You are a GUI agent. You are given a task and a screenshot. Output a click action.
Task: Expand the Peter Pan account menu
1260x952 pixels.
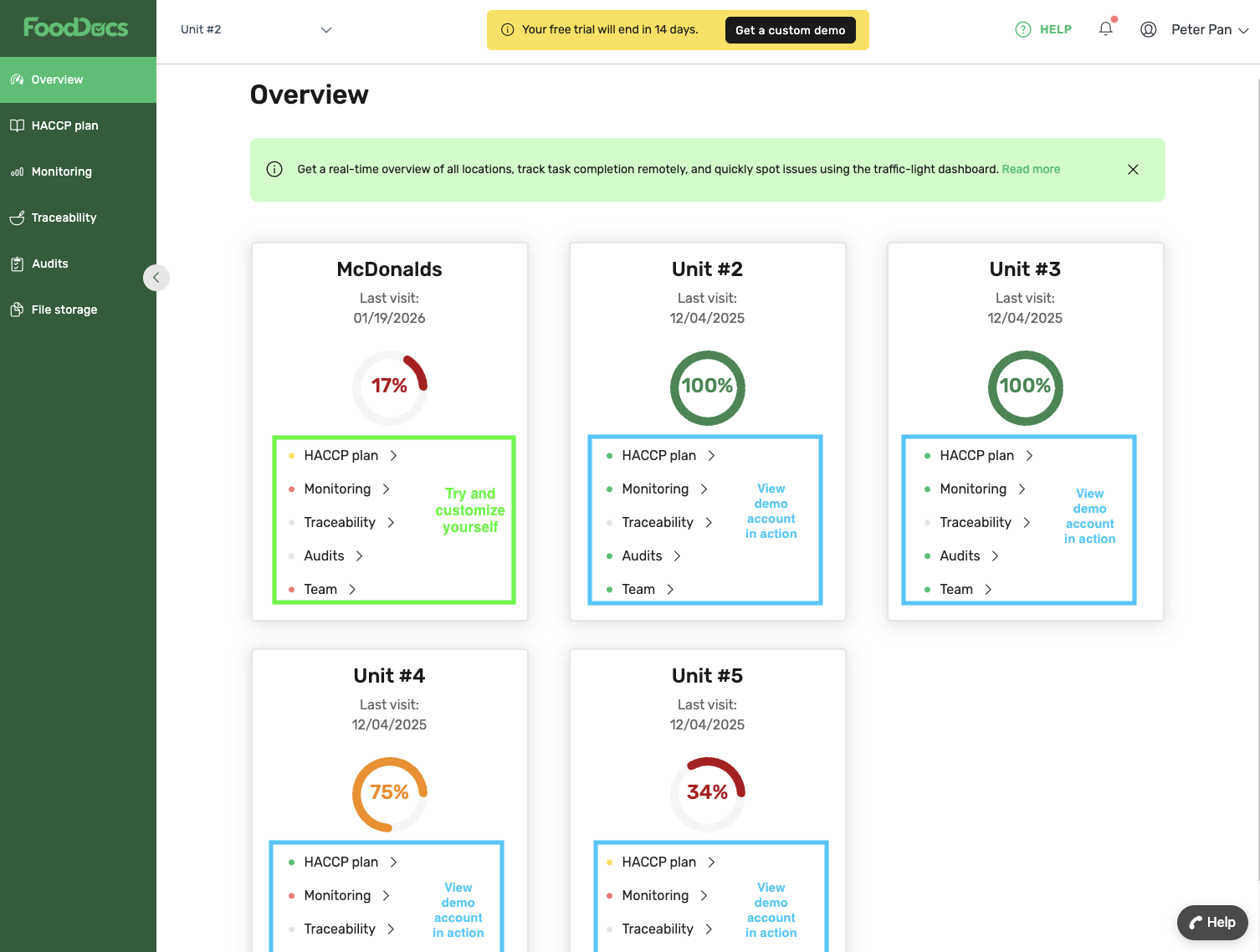(1210, 29)
